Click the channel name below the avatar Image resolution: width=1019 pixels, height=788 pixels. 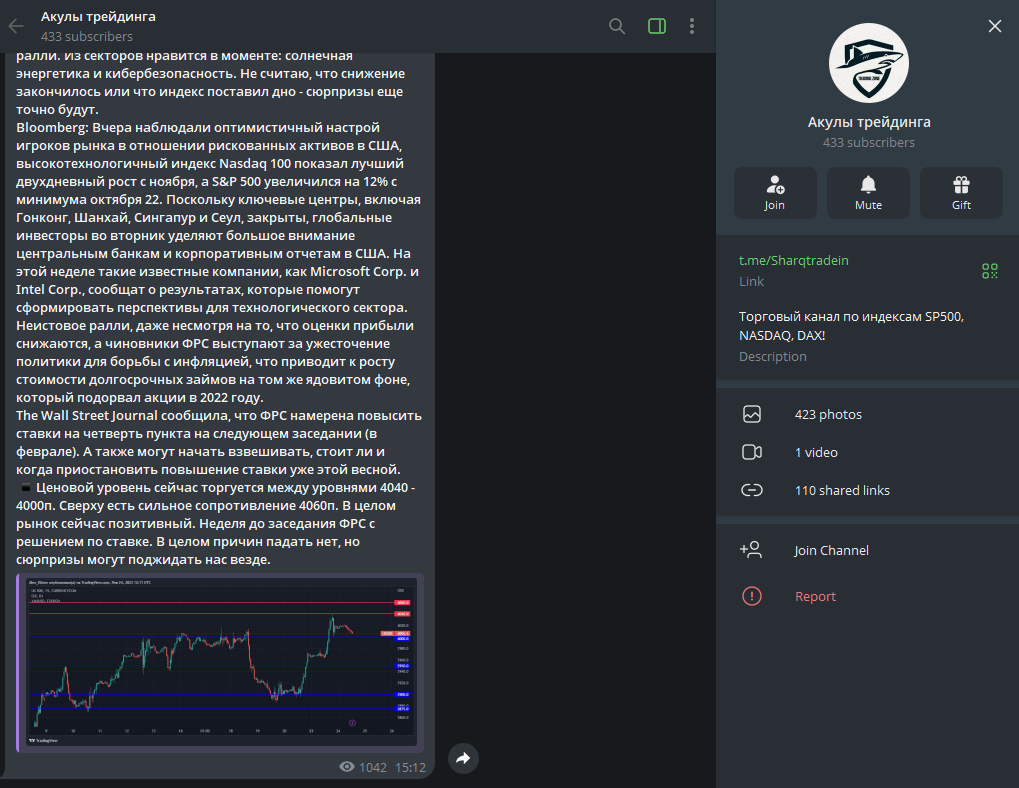click(x=869, y=122)
